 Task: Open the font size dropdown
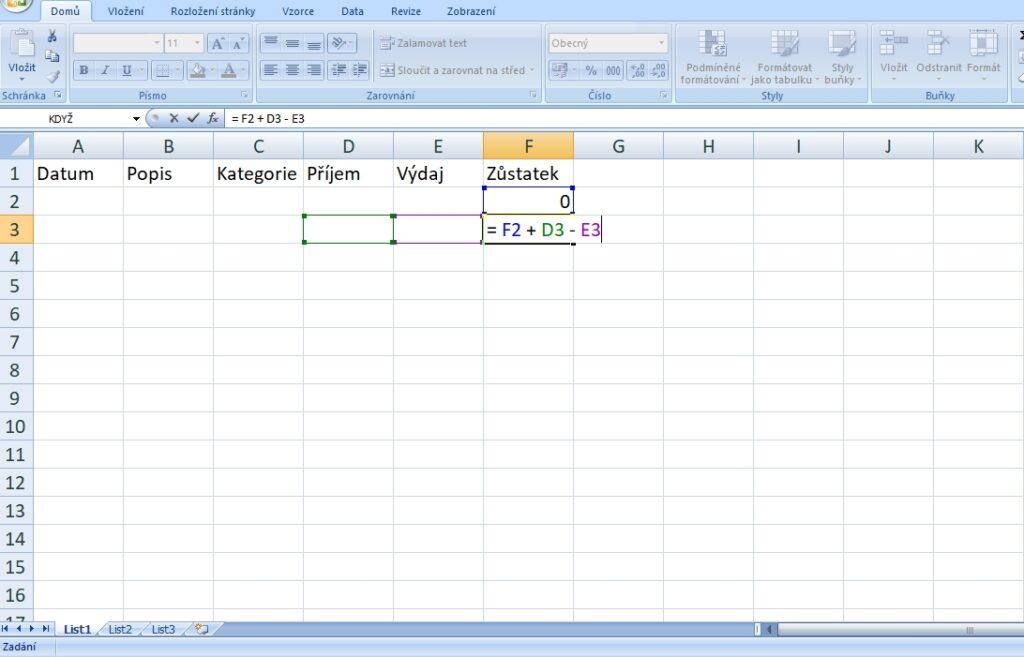click(197, 43)
